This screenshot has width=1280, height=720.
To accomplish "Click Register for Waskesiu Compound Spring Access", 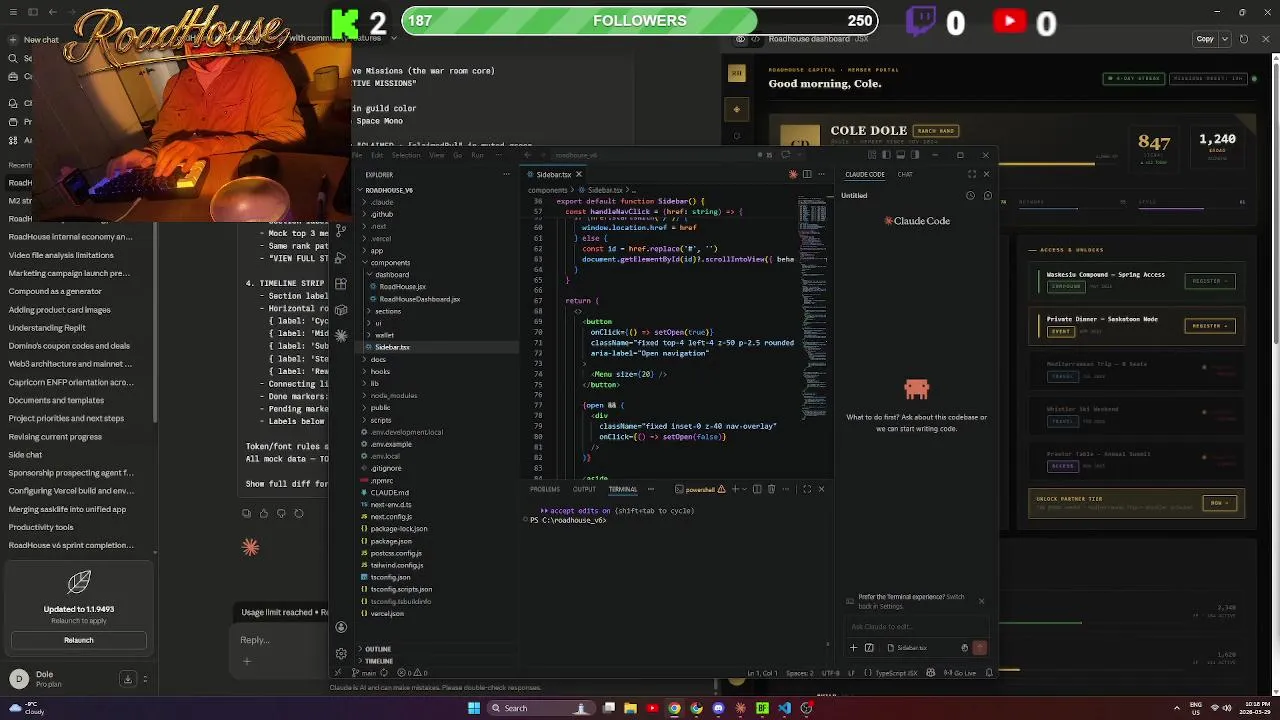I will [1209, 281].
